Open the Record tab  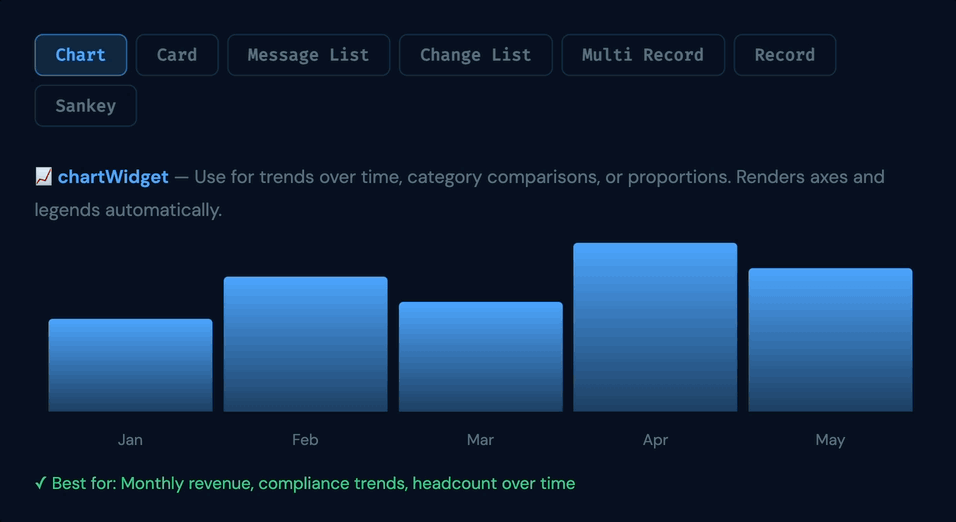[785, 55]
